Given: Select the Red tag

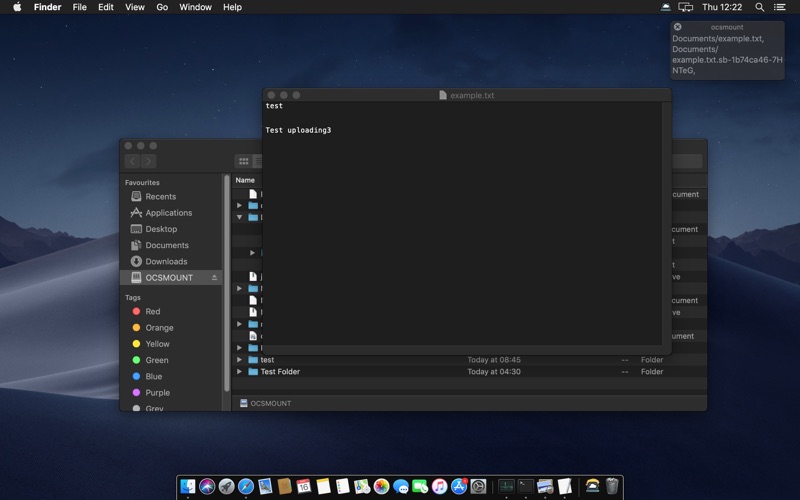Looking at the screenshot, I should click(x=152, y=311).
